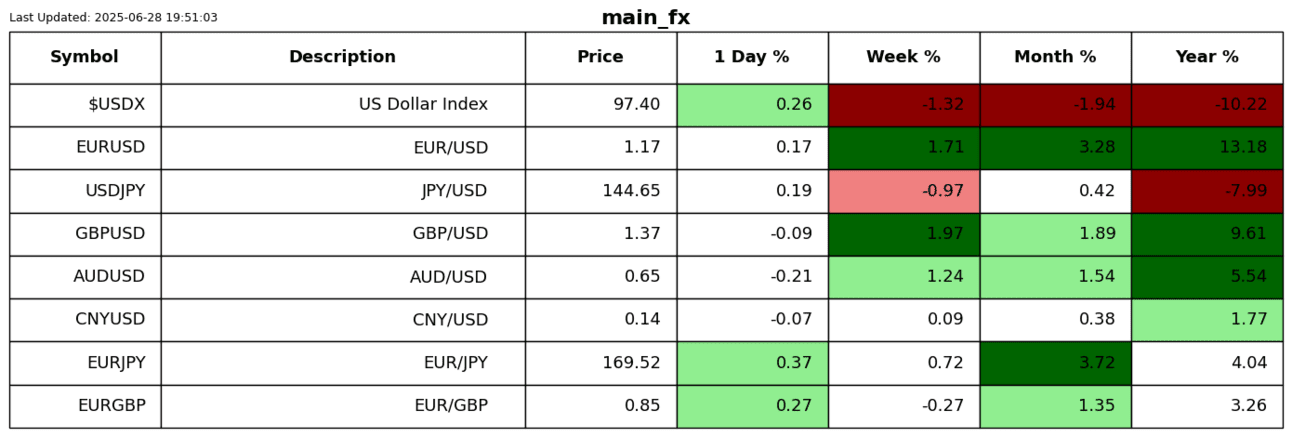Click the light green 0.37 day cell
This screenshot has width=1292, height=437.
(751, 363)
